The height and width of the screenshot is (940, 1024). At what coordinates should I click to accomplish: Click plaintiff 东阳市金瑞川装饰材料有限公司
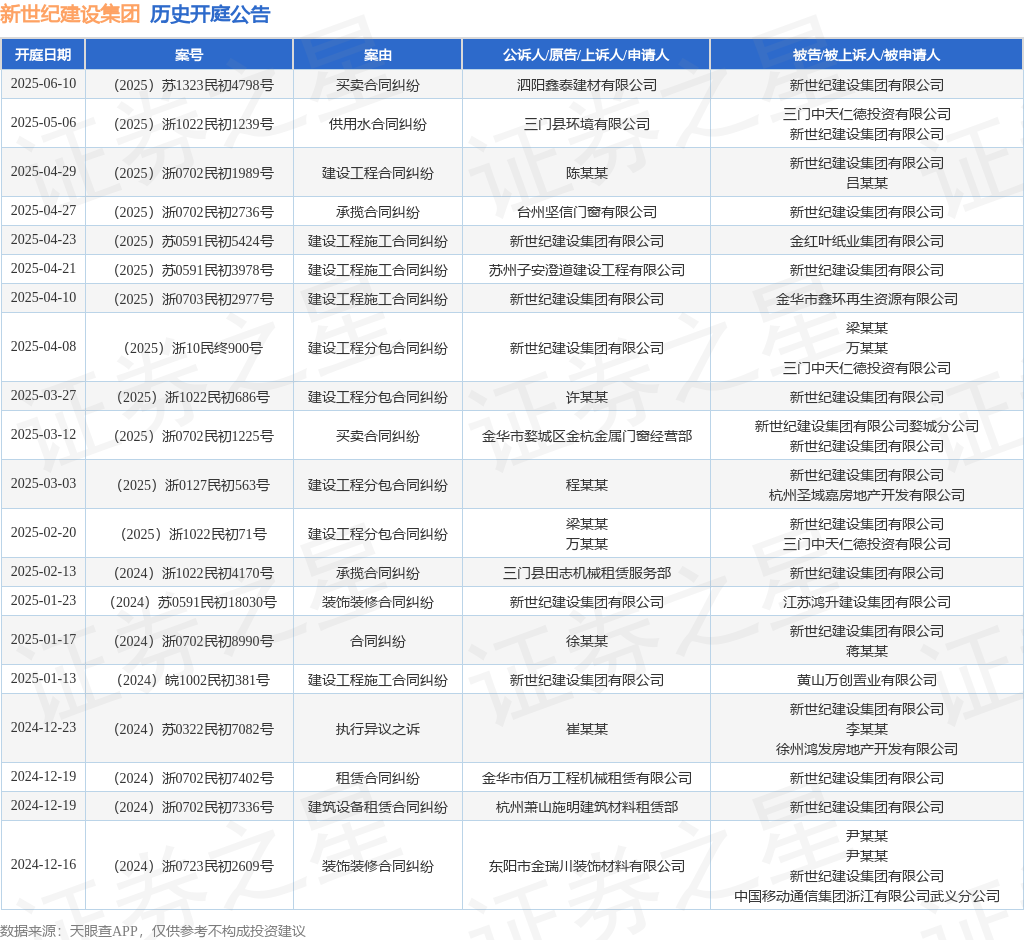coord(586,866)
